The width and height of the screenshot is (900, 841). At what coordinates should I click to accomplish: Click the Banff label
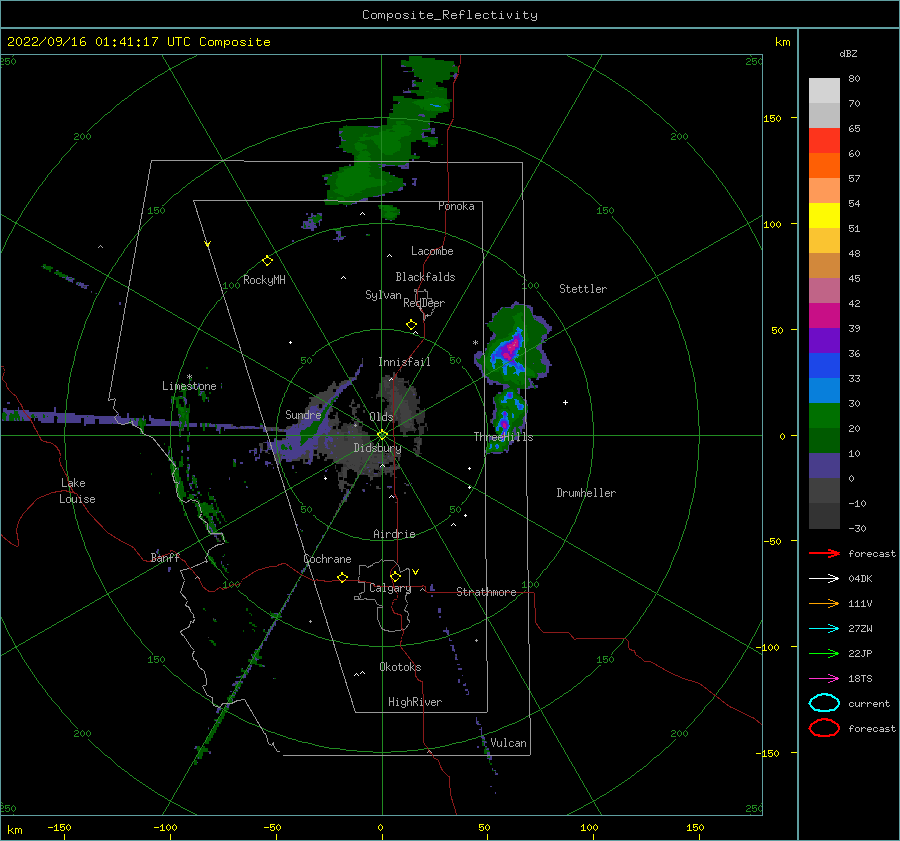point(165,557)
